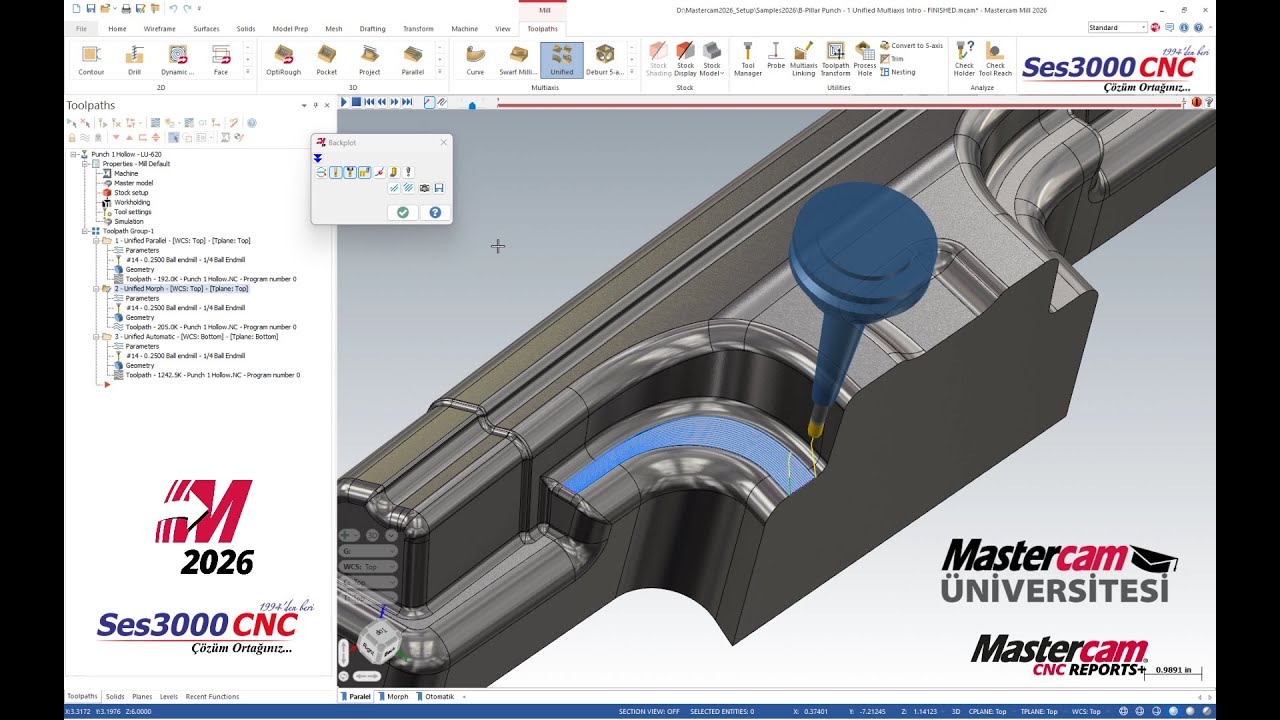This screenshot has height=720, width=1280.
Task: Collapse 1 - Unified Parallel operation node
Action: (x=97, y=241)
